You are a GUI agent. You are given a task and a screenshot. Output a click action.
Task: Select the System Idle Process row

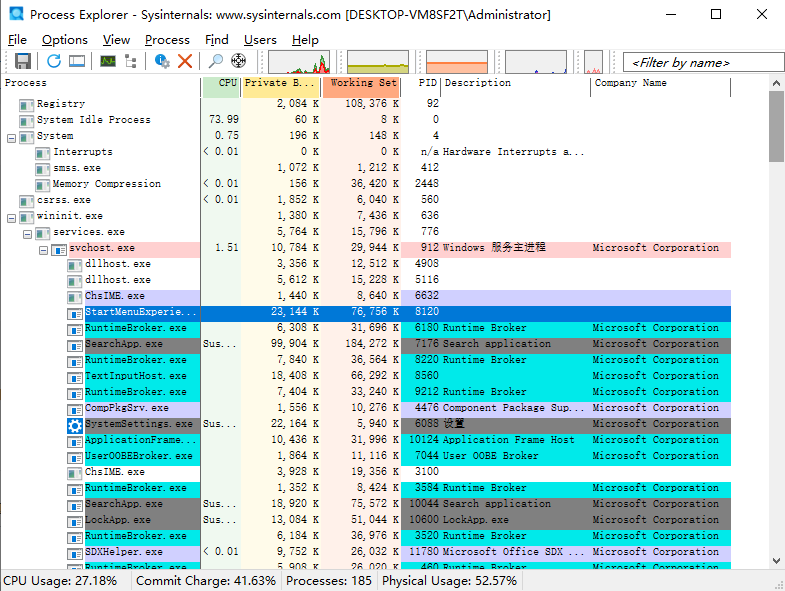tap(365, 120)
